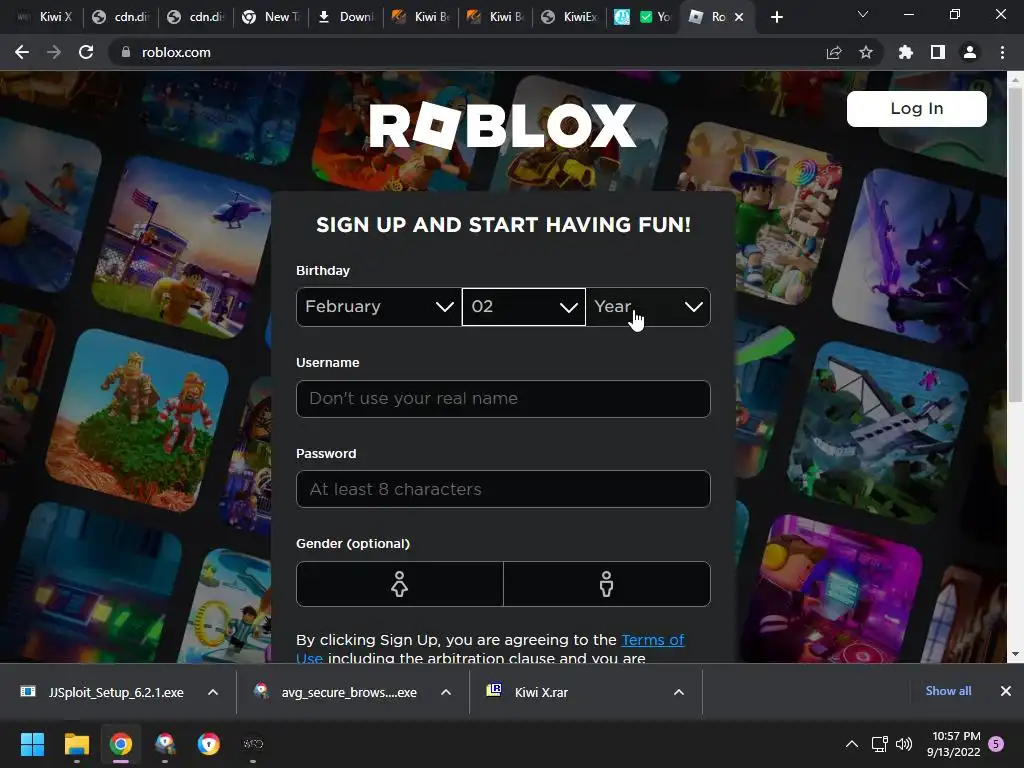Open File Explorer from the taskbar
Image resolution: width=1024 pixels, height=768 pixels.
76,744
